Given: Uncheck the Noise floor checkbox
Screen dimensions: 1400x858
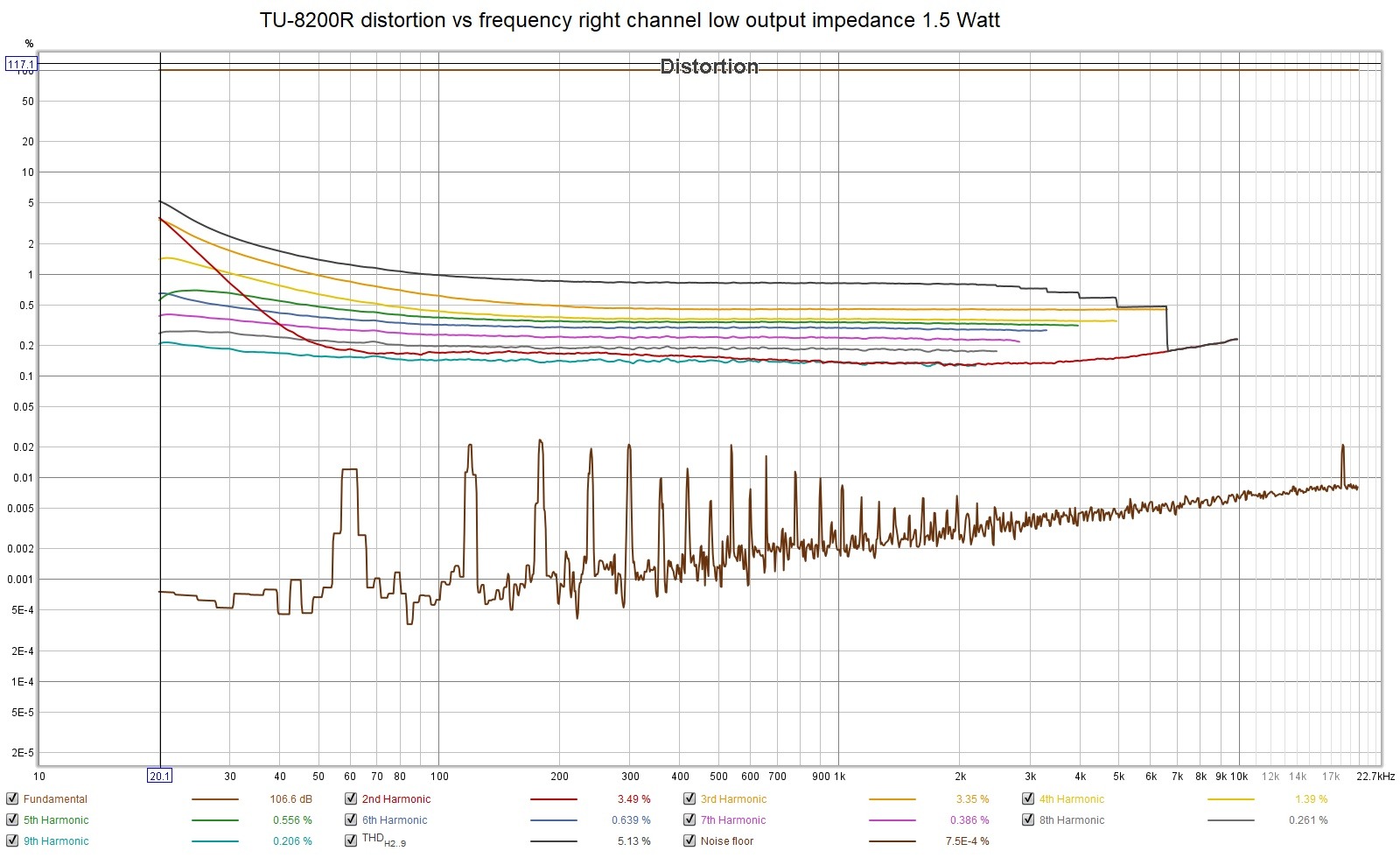Looking at the screenshot, I should click(689, 840).
